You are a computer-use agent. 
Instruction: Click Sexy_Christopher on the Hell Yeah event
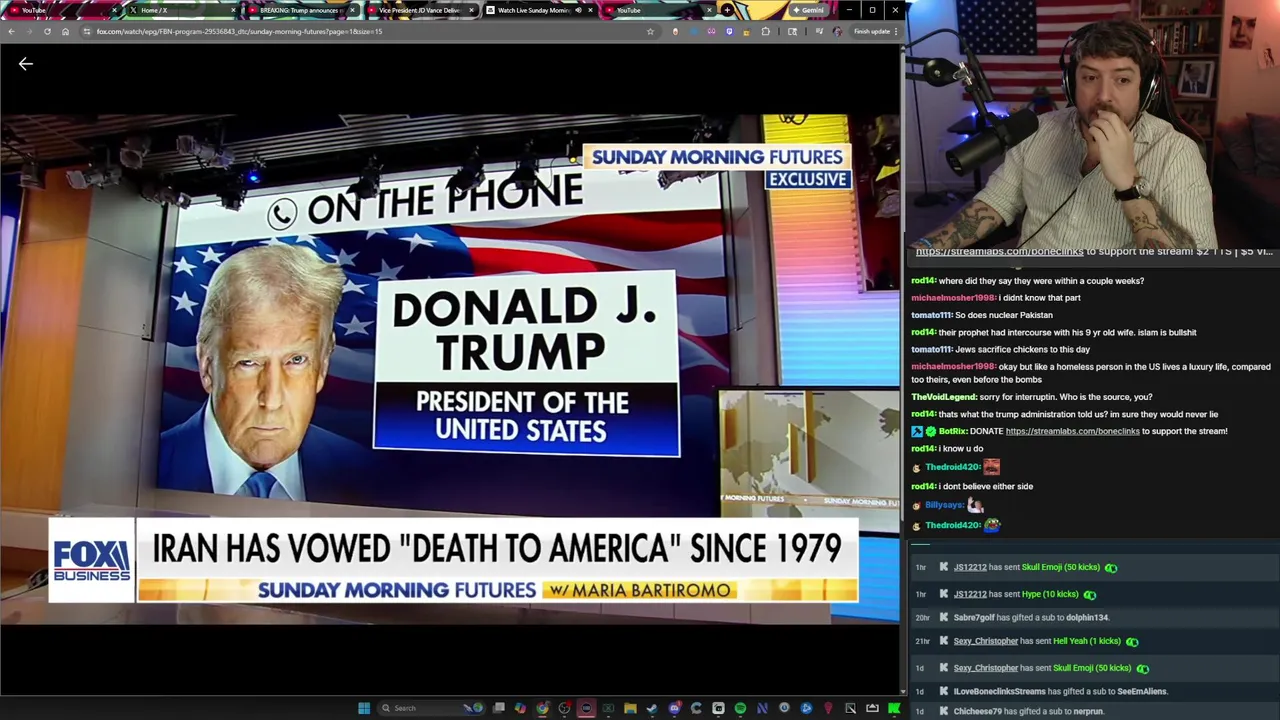(986, 641)
